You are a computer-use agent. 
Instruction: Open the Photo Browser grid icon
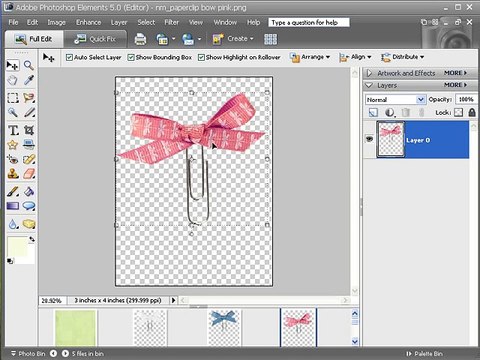coord(270,39)
